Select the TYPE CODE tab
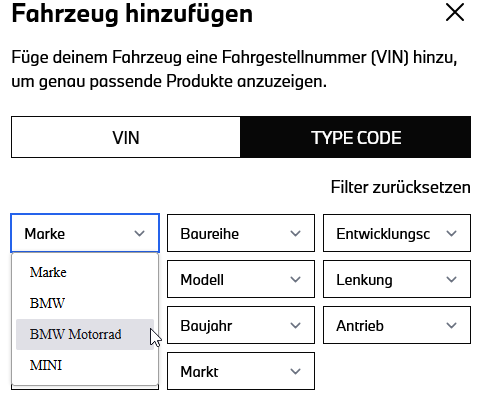 pyautogui.click(x=356, y=137)
